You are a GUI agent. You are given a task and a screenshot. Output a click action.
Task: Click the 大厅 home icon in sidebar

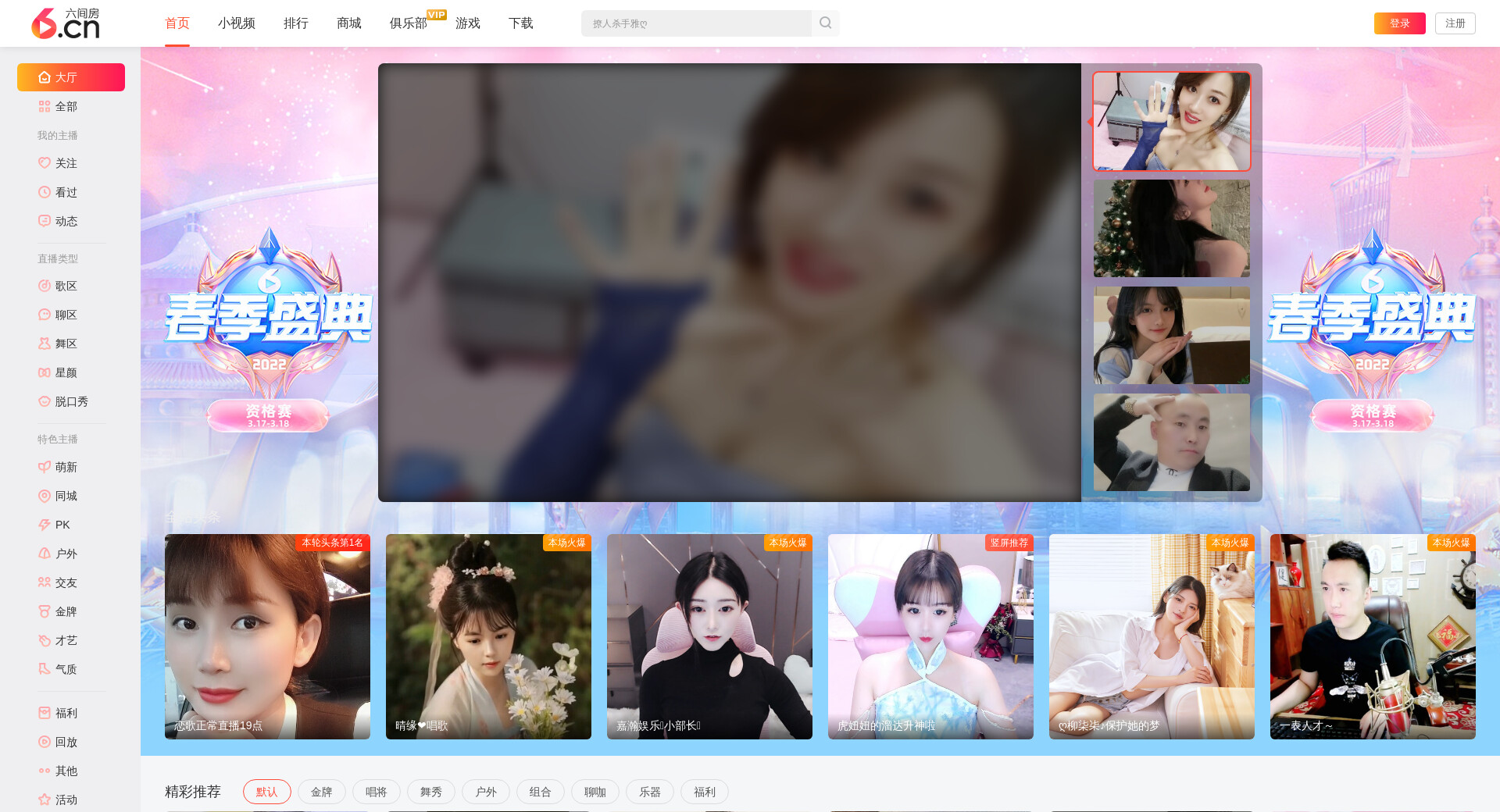pos(45,77)
